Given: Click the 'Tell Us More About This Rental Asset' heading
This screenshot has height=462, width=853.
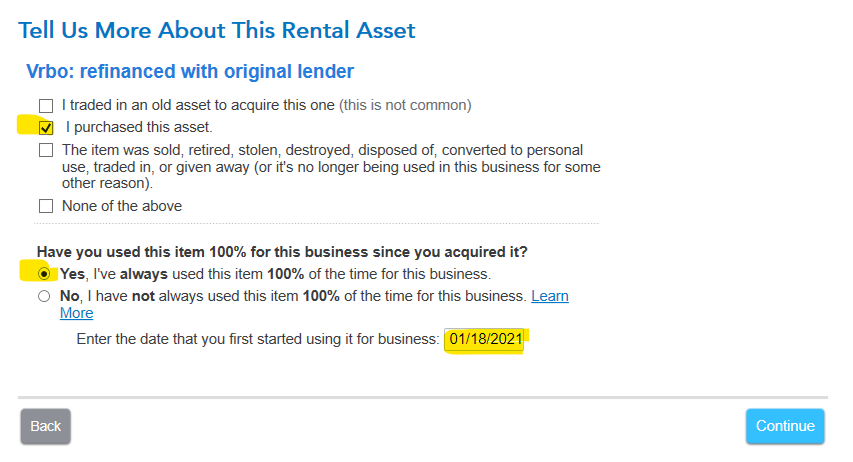Looking at the screenshot, I should click(217, 30).
